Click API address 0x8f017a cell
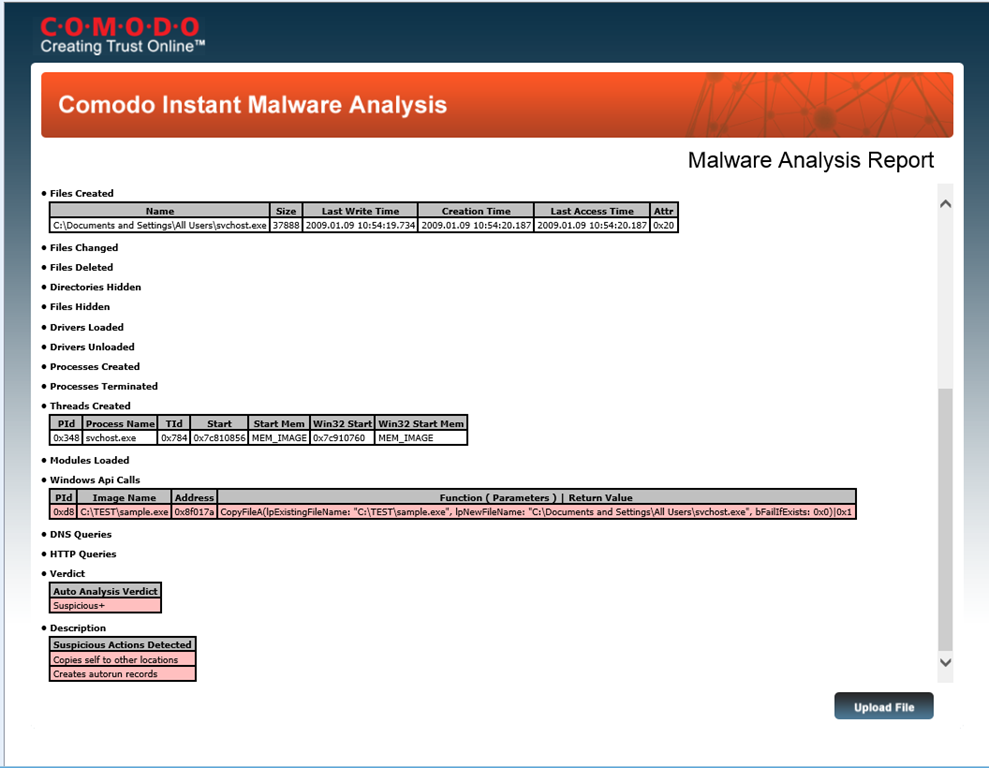989x768 pixels. pos(194,511)
